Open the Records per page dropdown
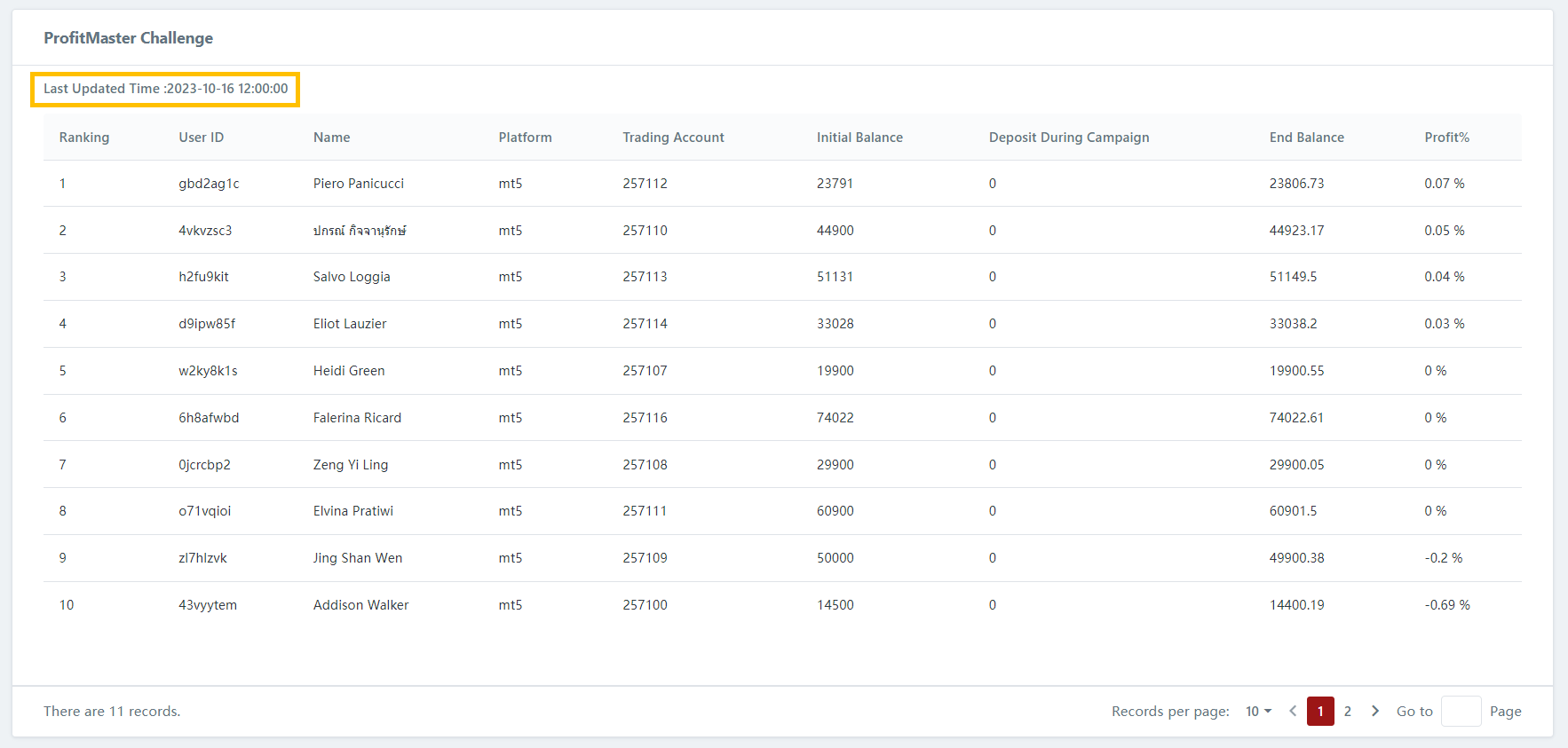This screenshot has width=1568, height=748. click(1257, 711)
